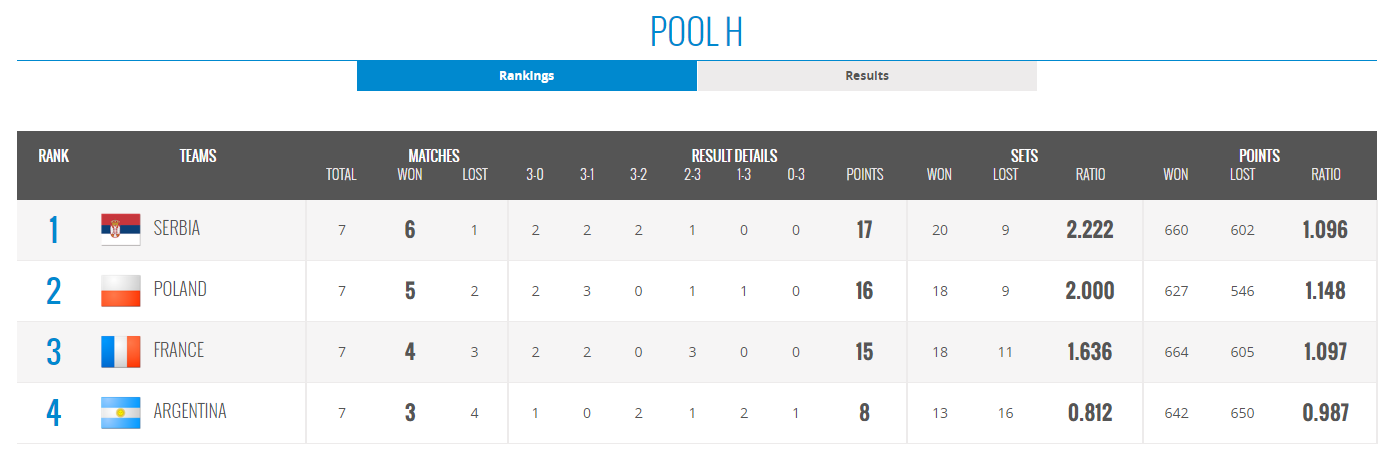
Task: Click France's rank number 3
Action: click(x=54, y=352)
